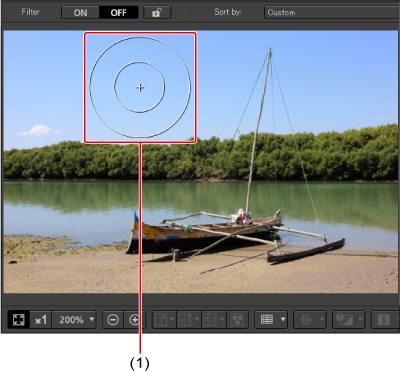
Task: Select the side-by-side comparison layout icon
Action: coord(189,320)
